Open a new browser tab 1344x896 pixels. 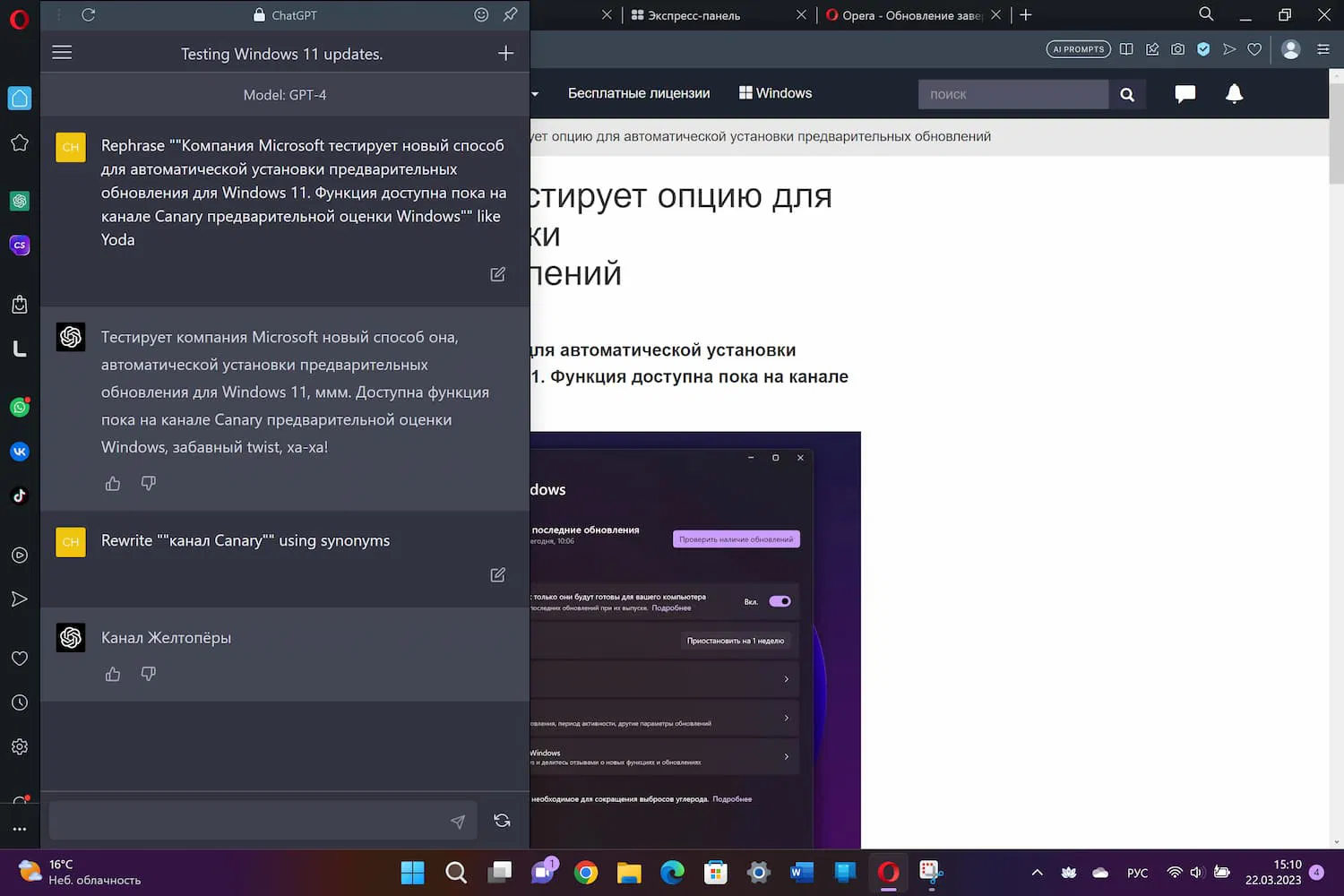[1026, 15]
